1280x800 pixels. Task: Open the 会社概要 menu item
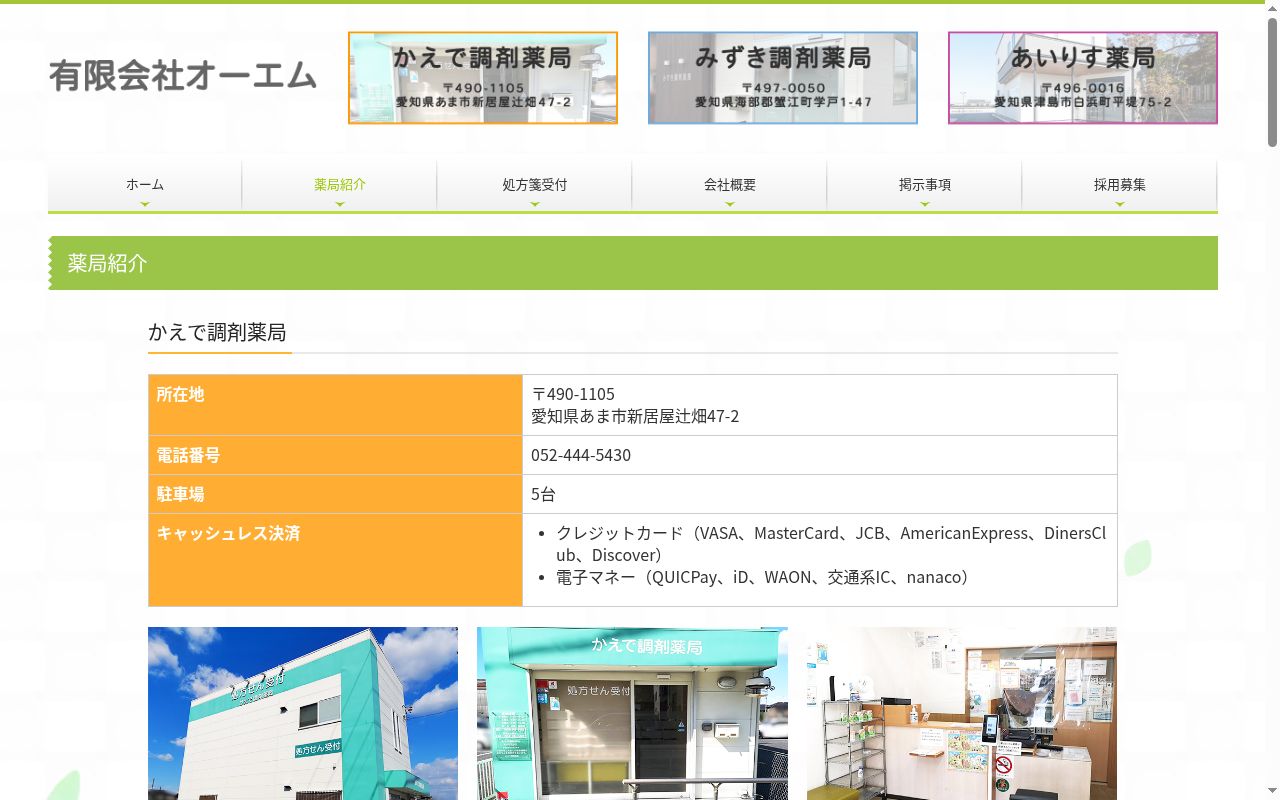coord(730,185)
